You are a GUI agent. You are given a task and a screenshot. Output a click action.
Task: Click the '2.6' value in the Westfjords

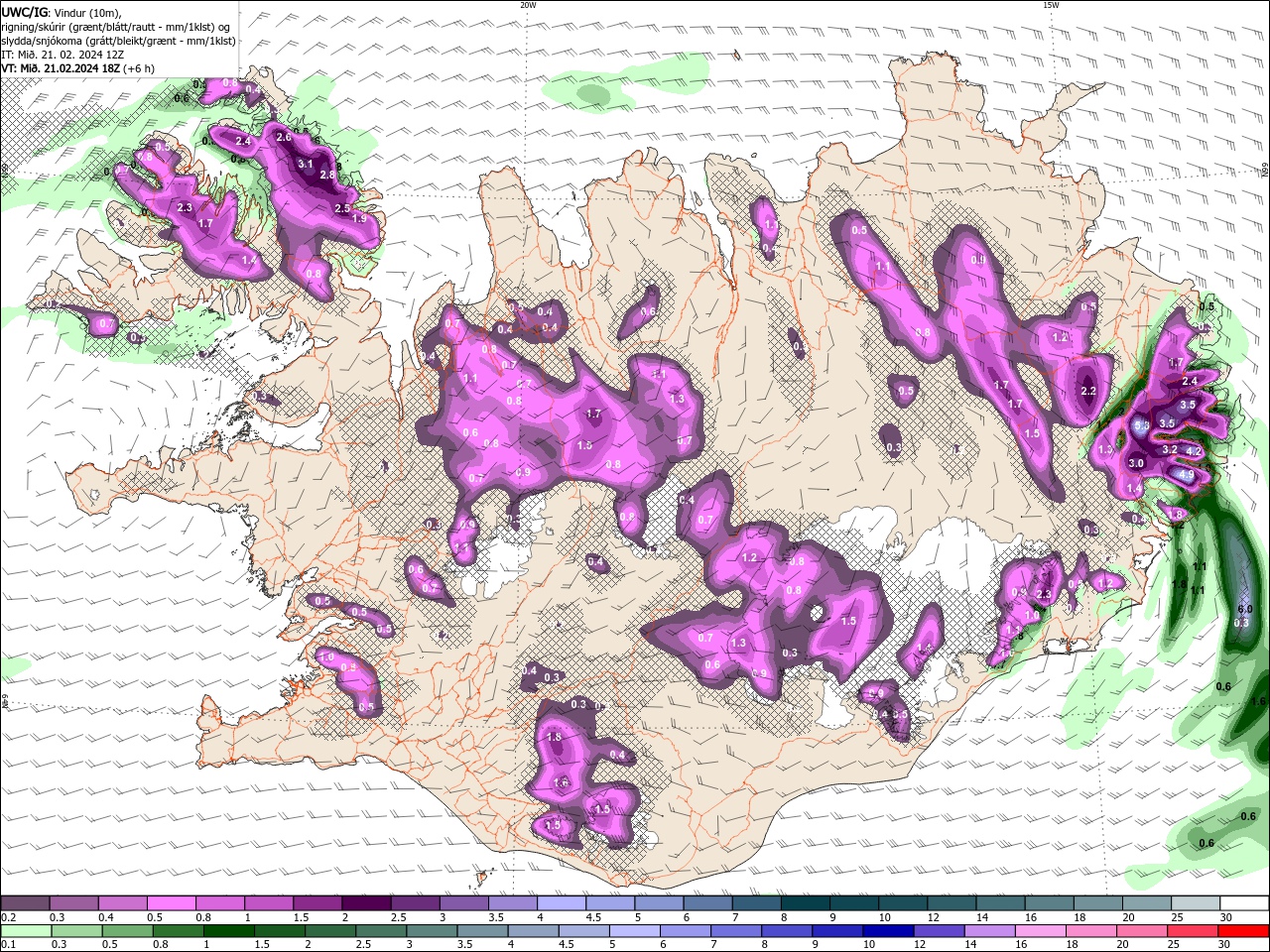click(x=284, y=137)
